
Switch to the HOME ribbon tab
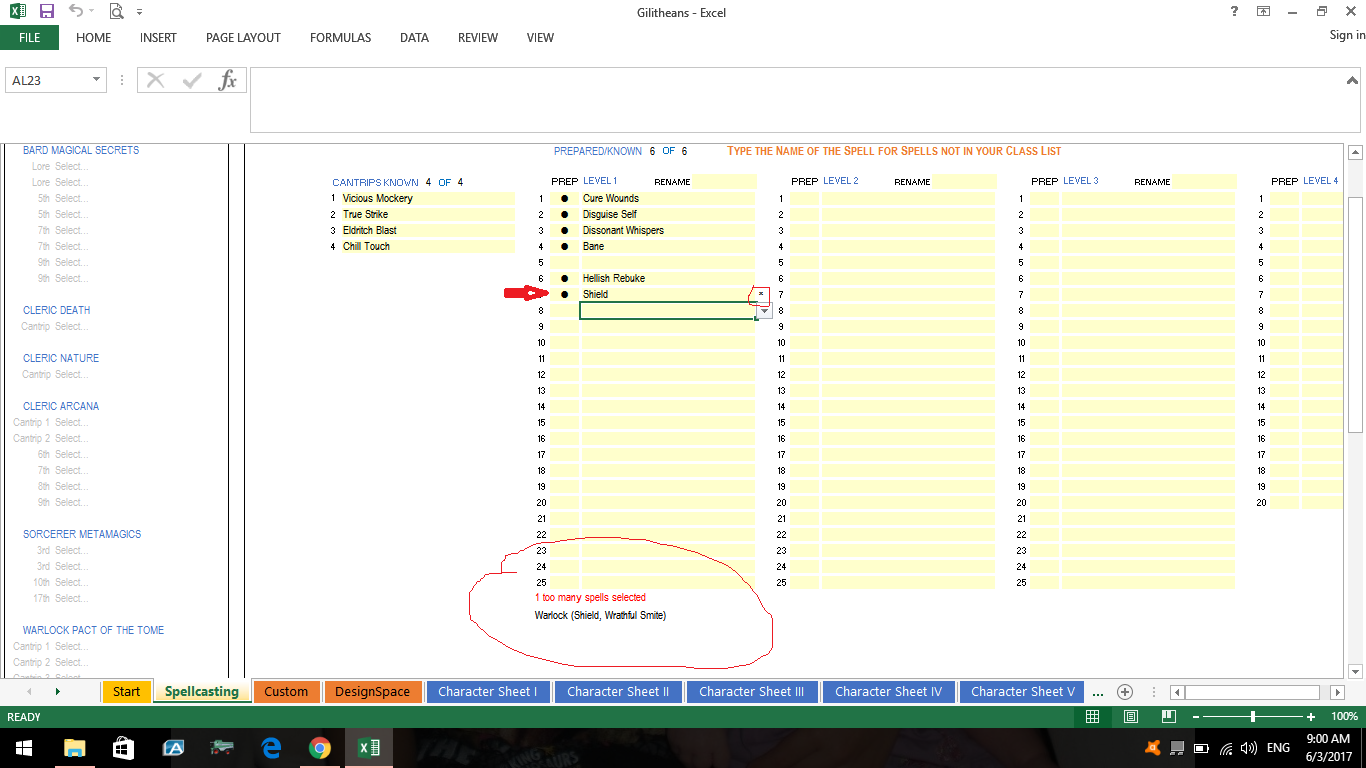tap(94, 38)
